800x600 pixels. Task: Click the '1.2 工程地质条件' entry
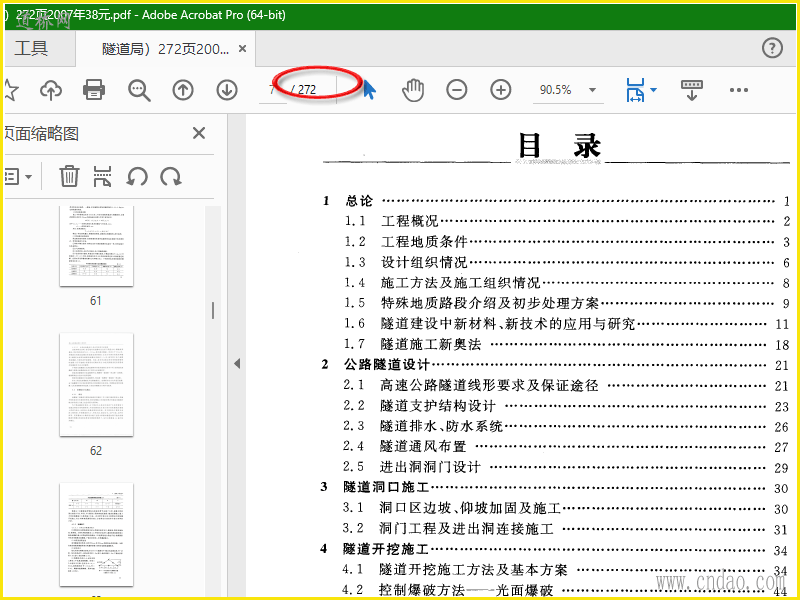coord(567,241)
